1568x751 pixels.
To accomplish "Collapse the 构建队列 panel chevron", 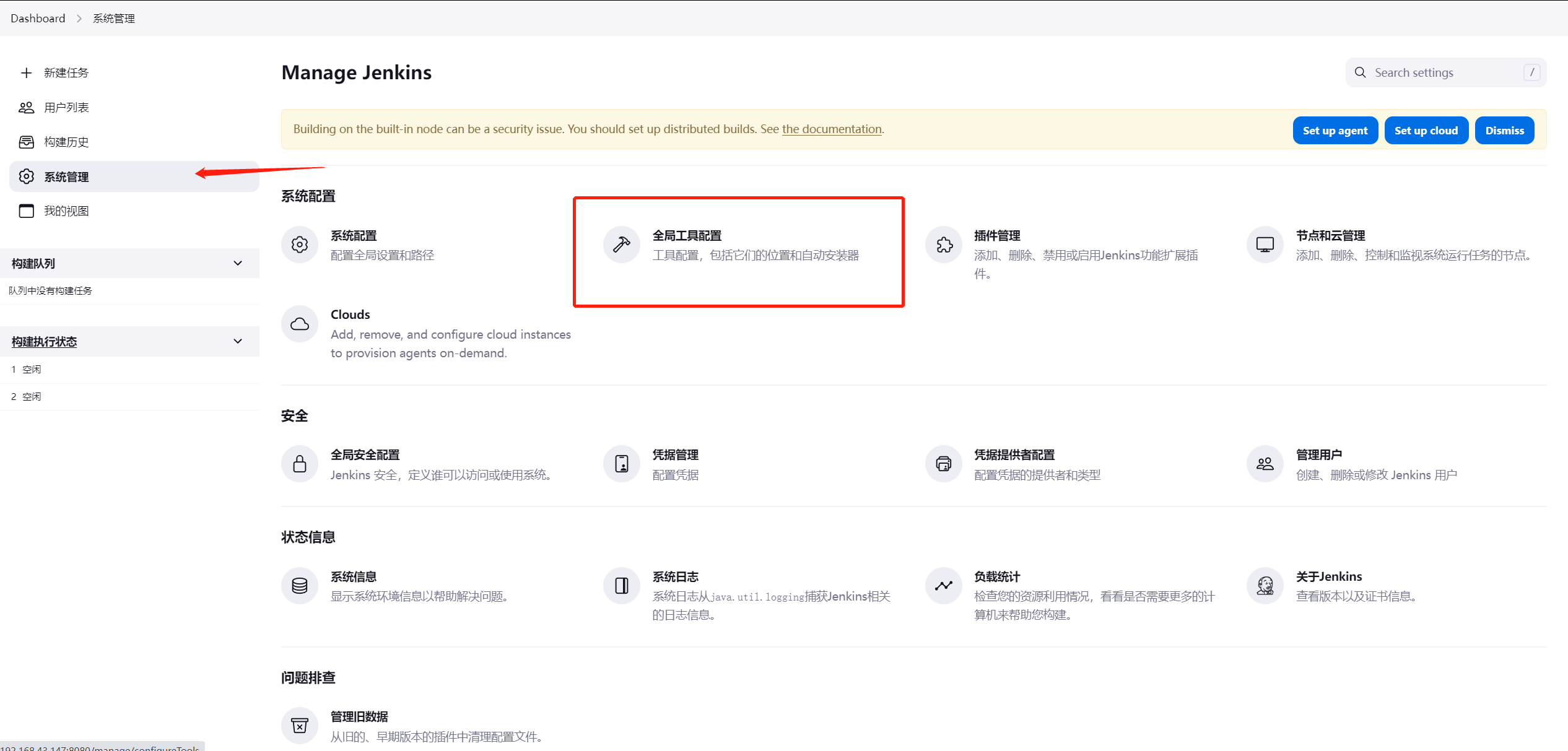I will [x=238, y=263].
